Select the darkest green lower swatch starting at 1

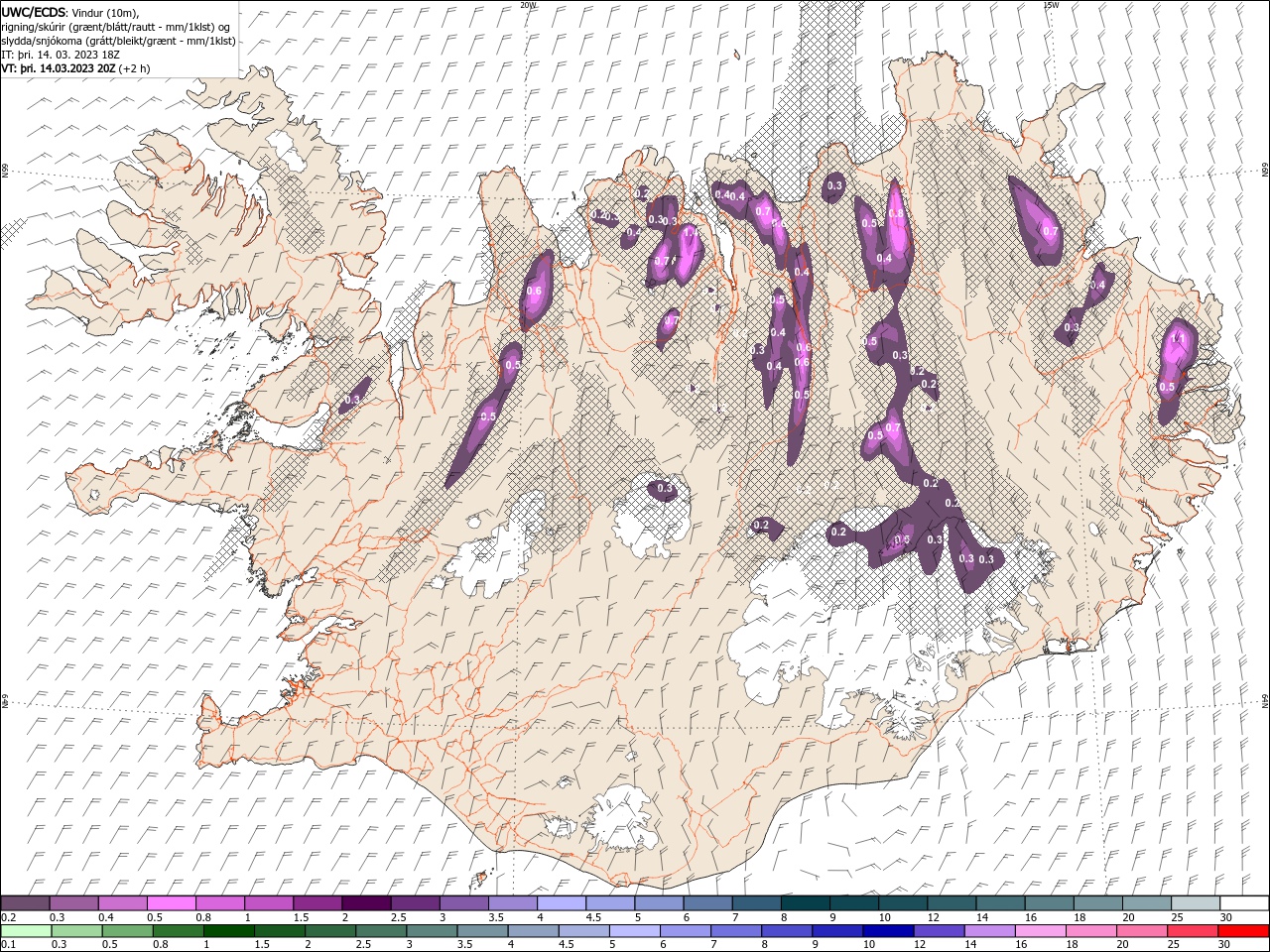pyautogui.click(x=228, y=931)
